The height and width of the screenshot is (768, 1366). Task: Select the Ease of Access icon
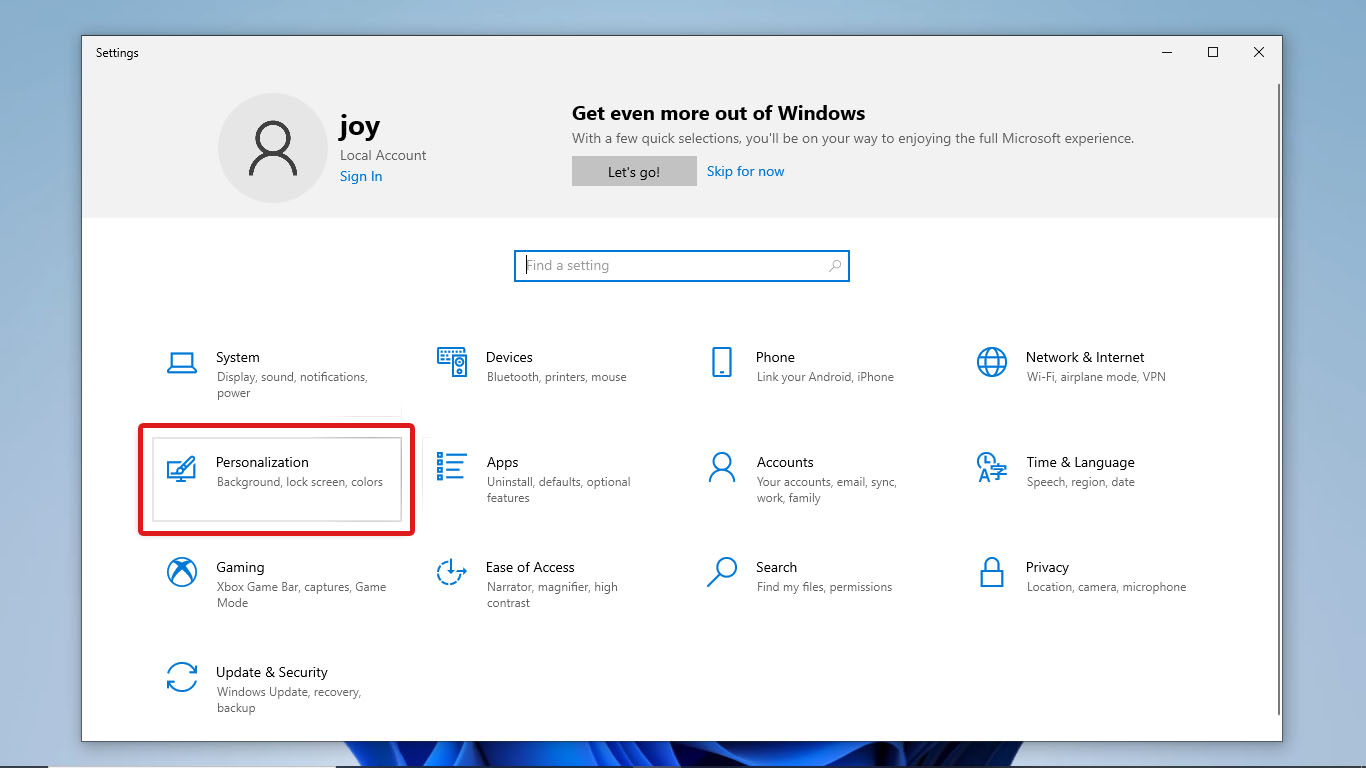452,572
